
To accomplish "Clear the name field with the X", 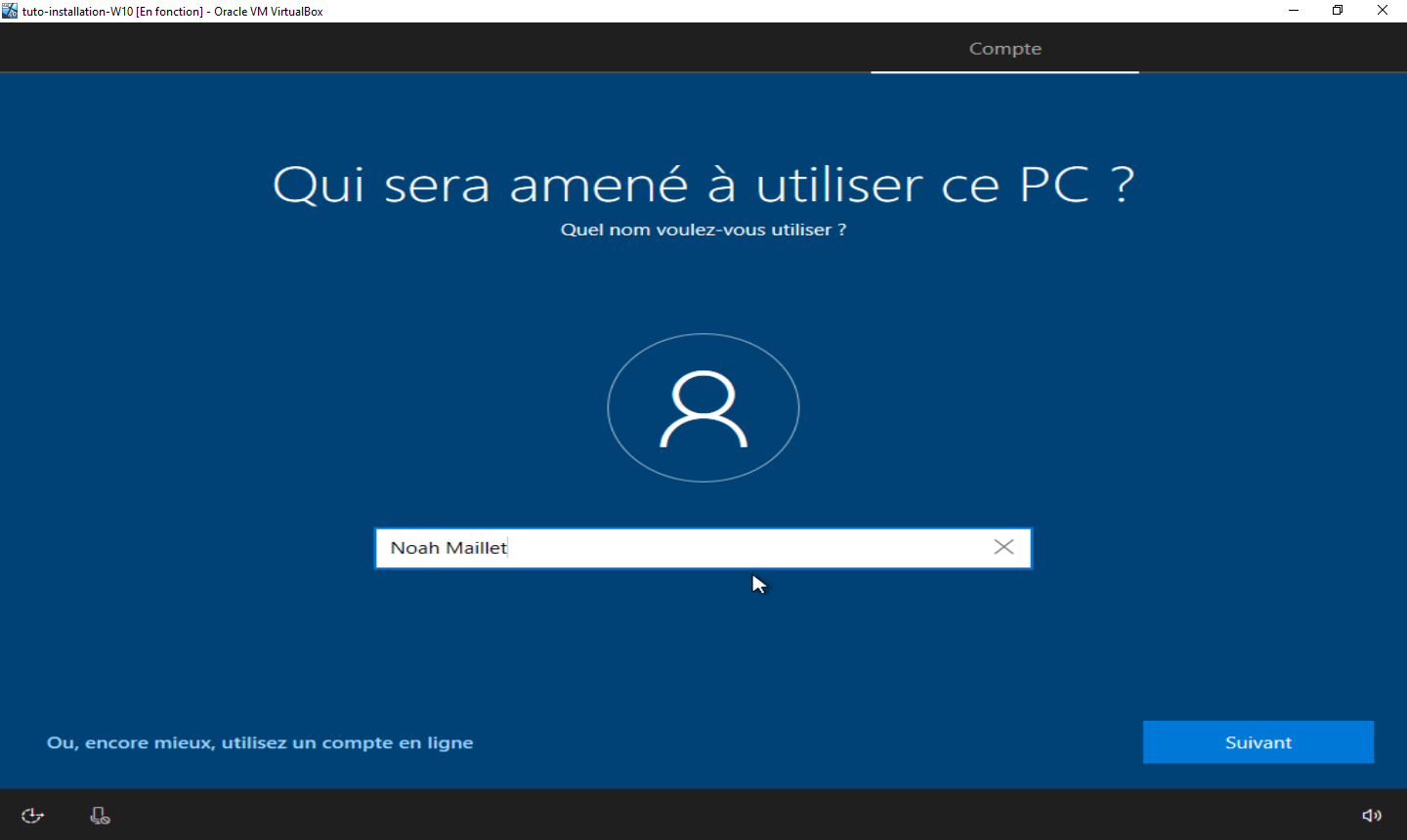I will click(1003, 547).
